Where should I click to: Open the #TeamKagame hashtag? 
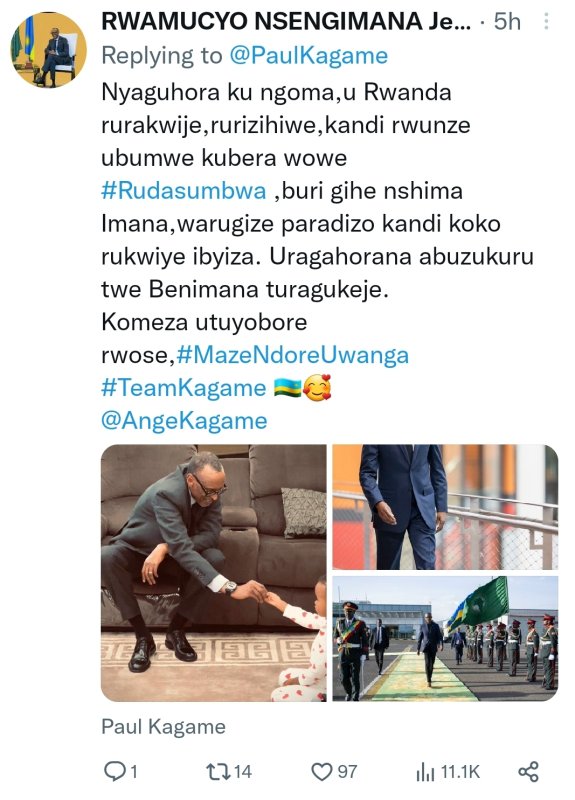184,388
